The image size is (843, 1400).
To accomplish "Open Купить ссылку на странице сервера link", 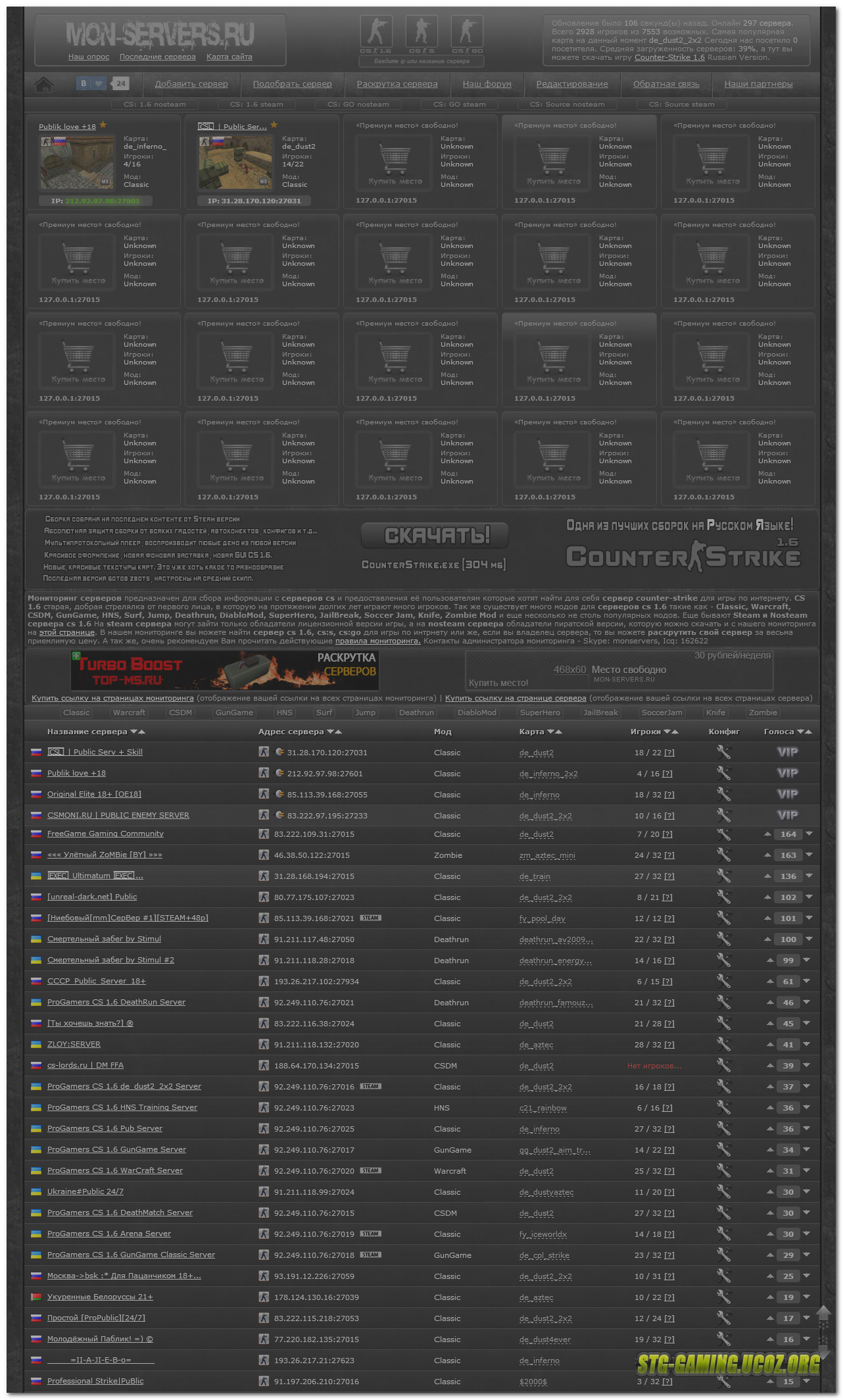I will (516, 698).
